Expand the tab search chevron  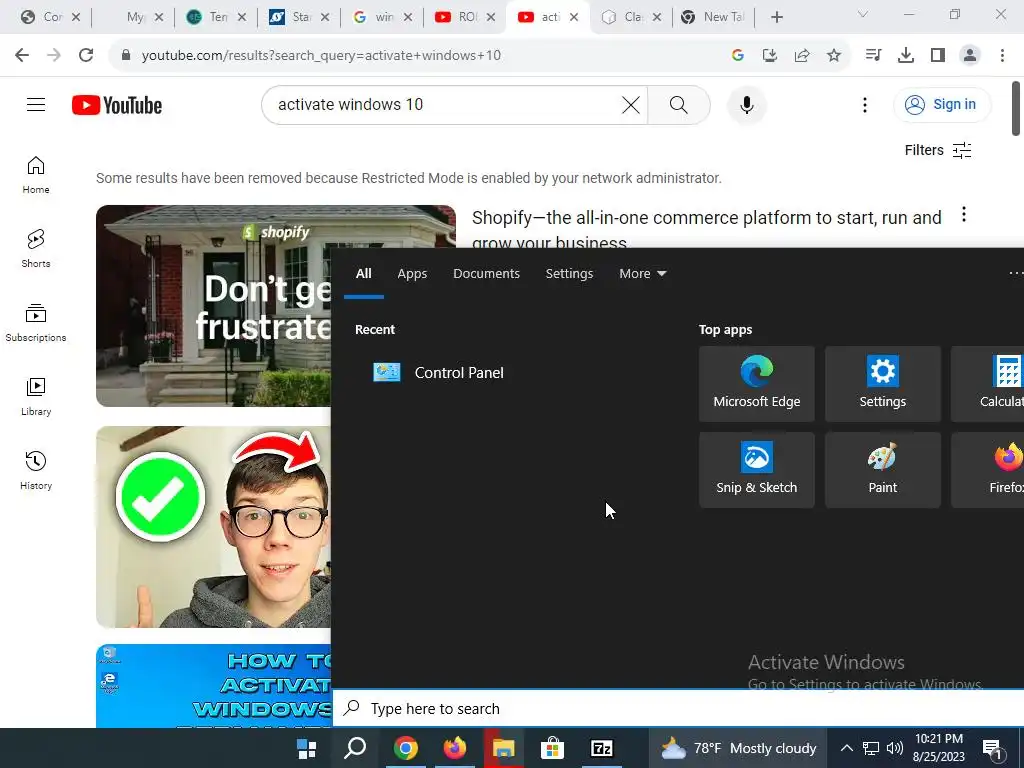pyautogui.click(x=863, y=14)
